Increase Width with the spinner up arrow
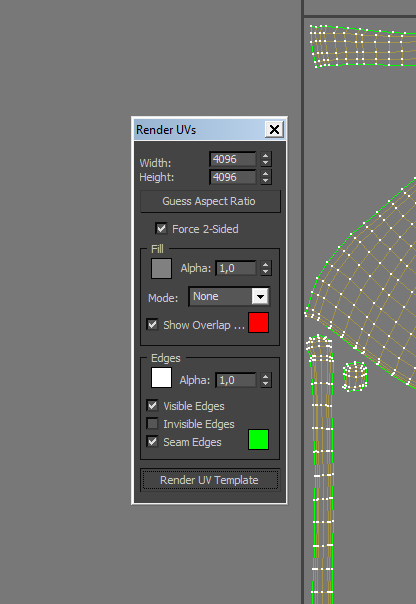 pyautogui.click(x=266, y=155)
